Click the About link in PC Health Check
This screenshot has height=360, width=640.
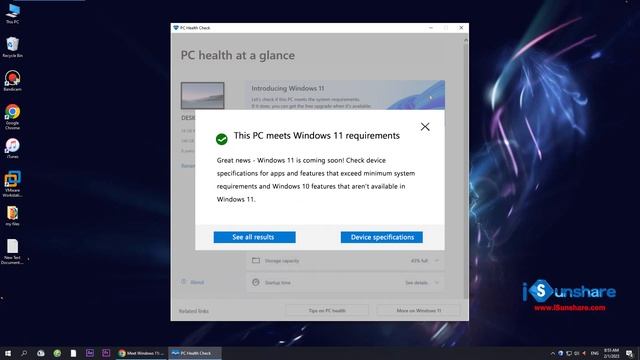point(197,282)
